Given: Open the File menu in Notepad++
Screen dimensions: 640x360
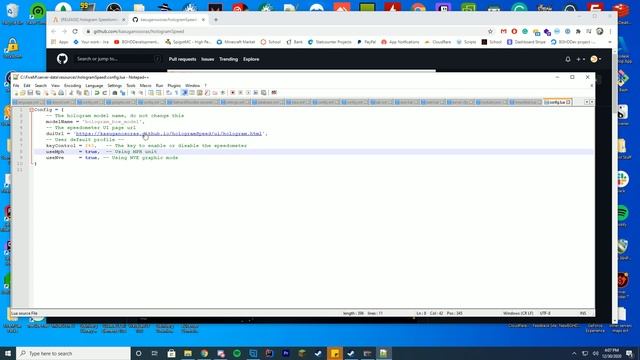Looking at the screenshot, I should pyautogui.click(x=16, y=86).
